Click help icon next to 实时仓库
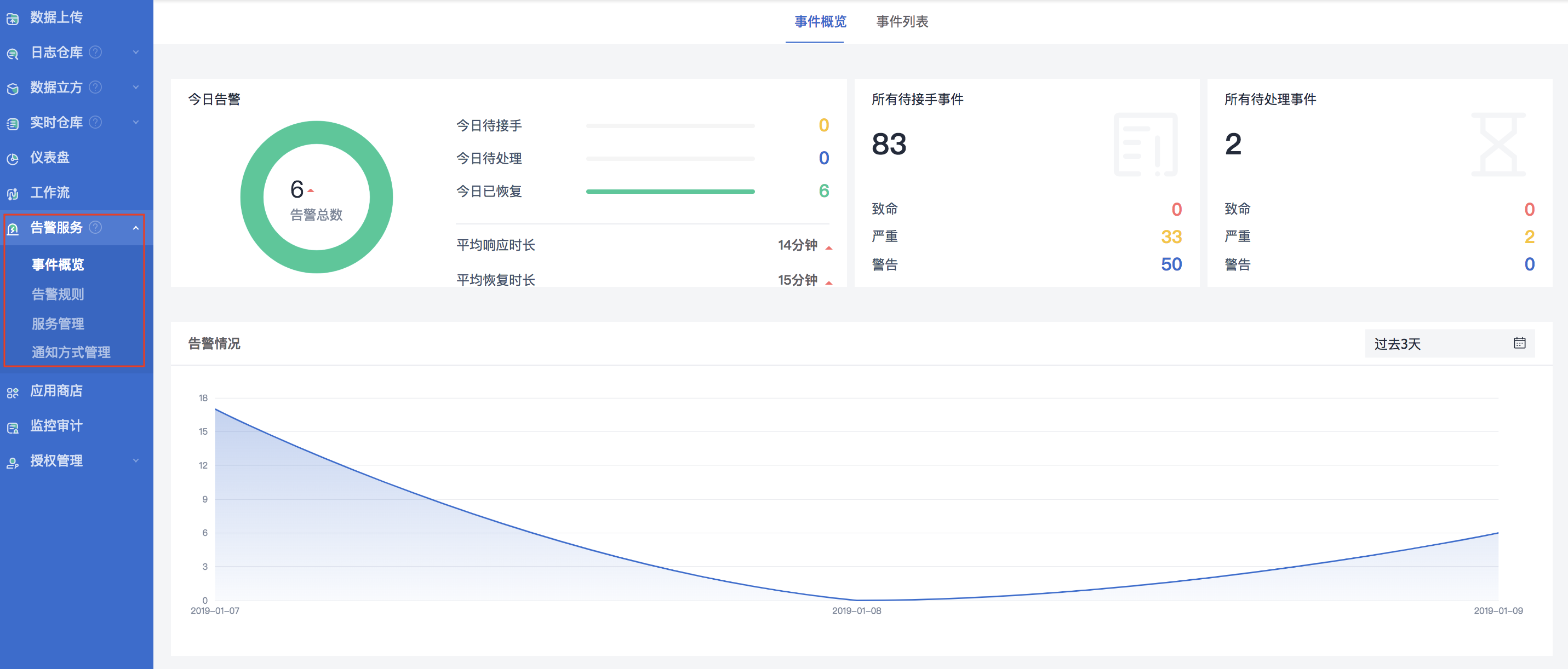The image size is (1568, 669). [x=95, y=122]
